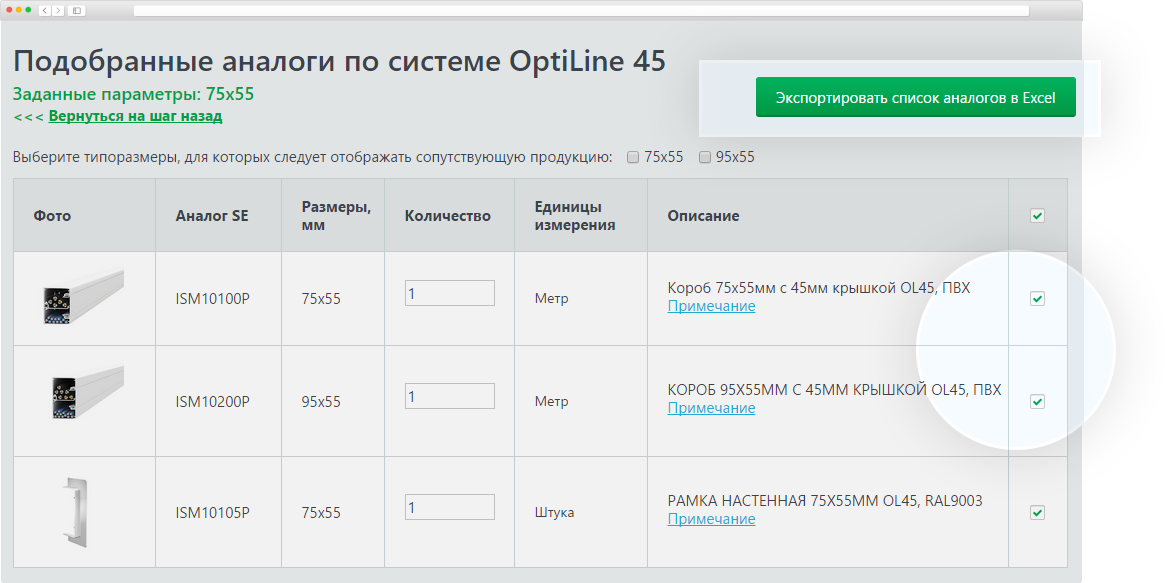Open 'Примечание' link for the 75x55 короб

(x=711, y=306)
